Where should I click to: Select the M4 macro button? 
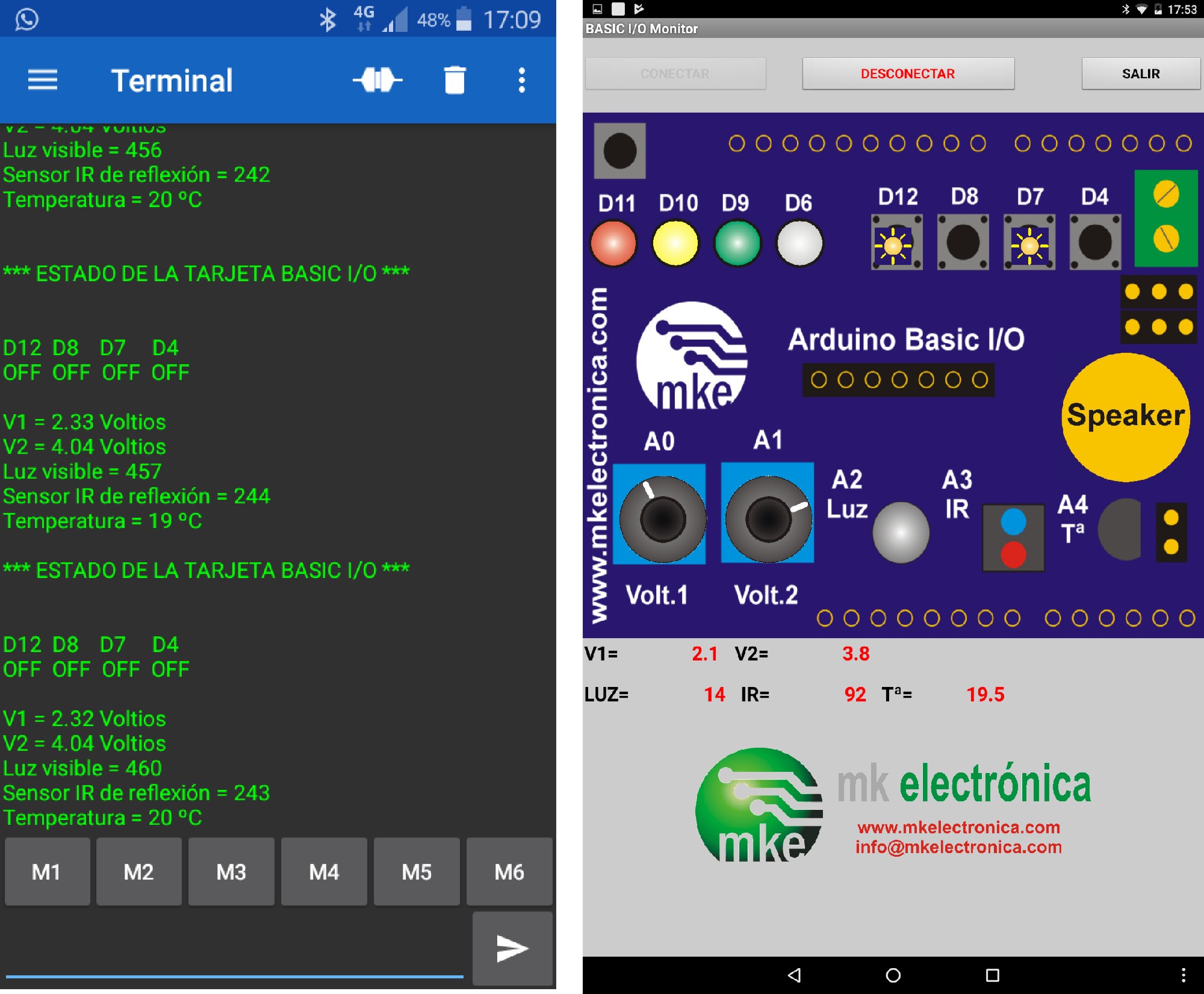[324, 871]
